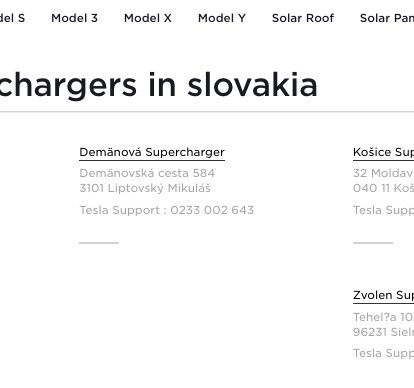Viewport: 414px width, 388px height.
Task: Go to the Model Y page
Action: click(x=222, y=18)
